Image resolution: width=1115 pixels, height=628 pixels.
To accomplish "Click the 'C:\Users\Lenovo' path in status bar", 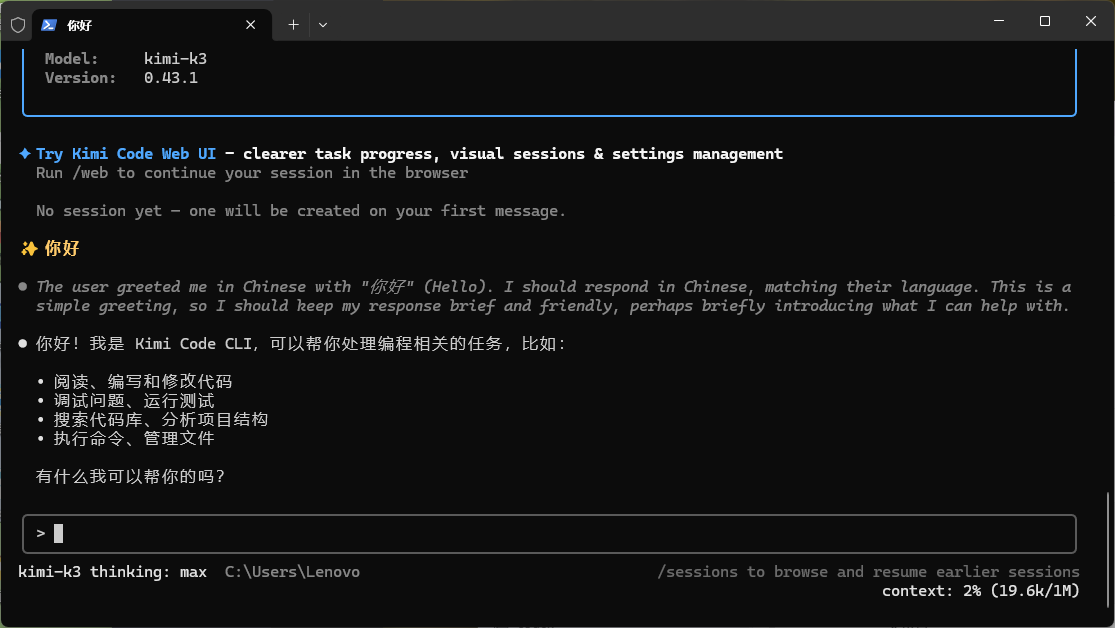I will click(292, 572).
